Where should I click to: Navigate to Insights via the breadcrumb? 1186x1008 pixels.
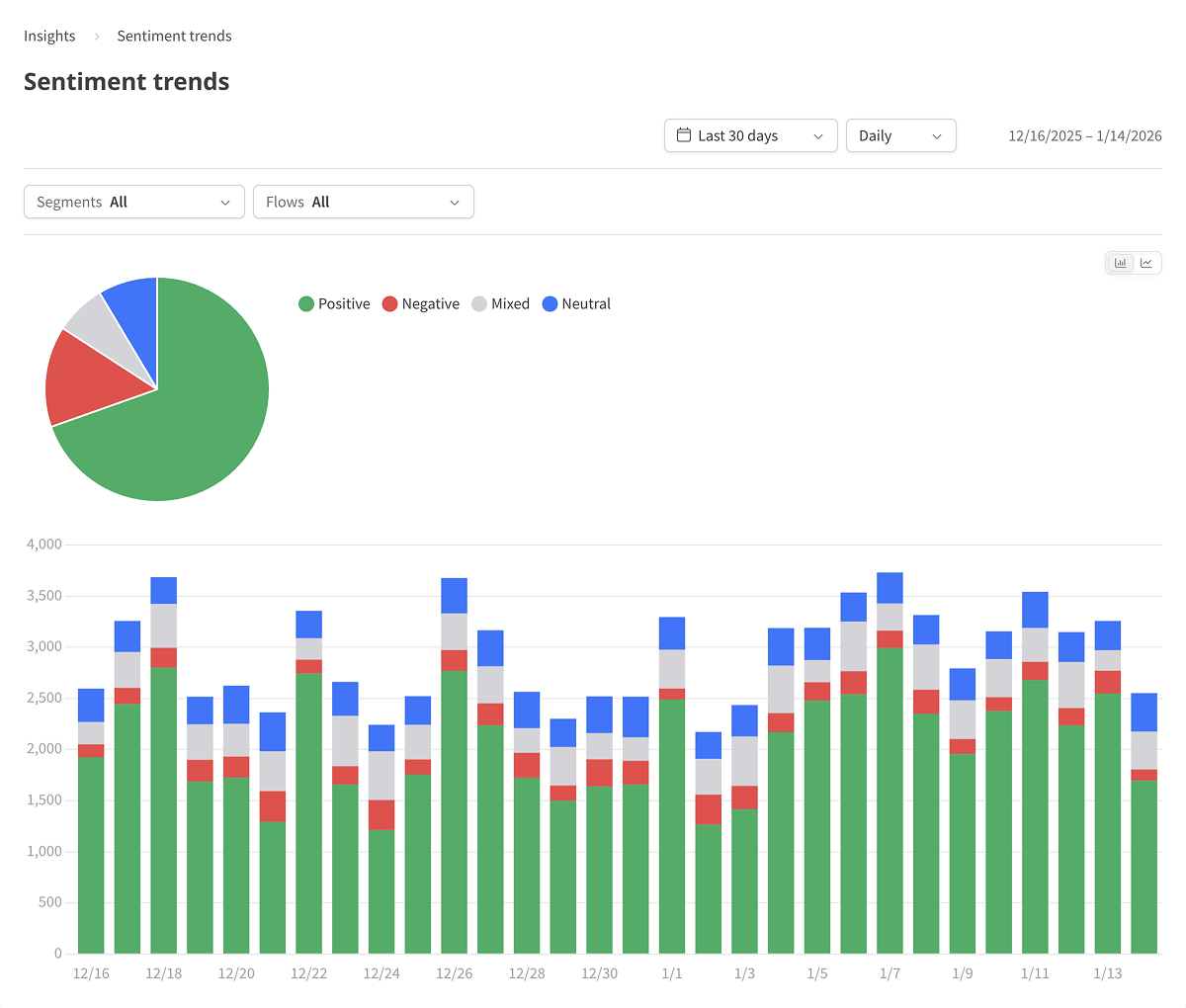49,36
